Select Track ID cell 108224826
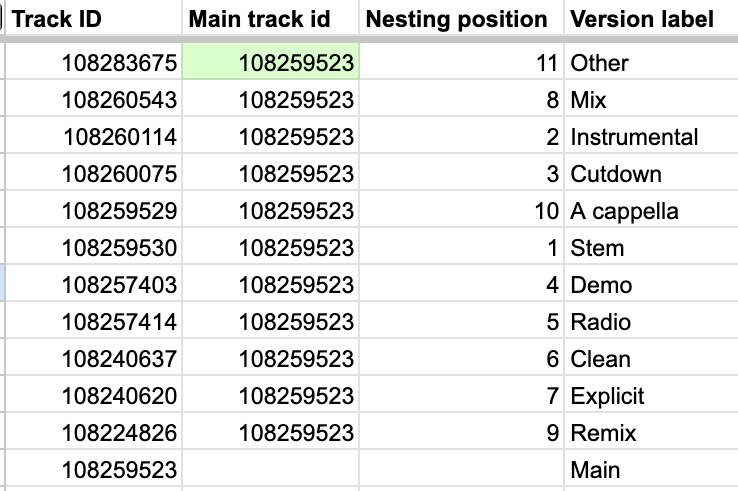 coord(94,431)
